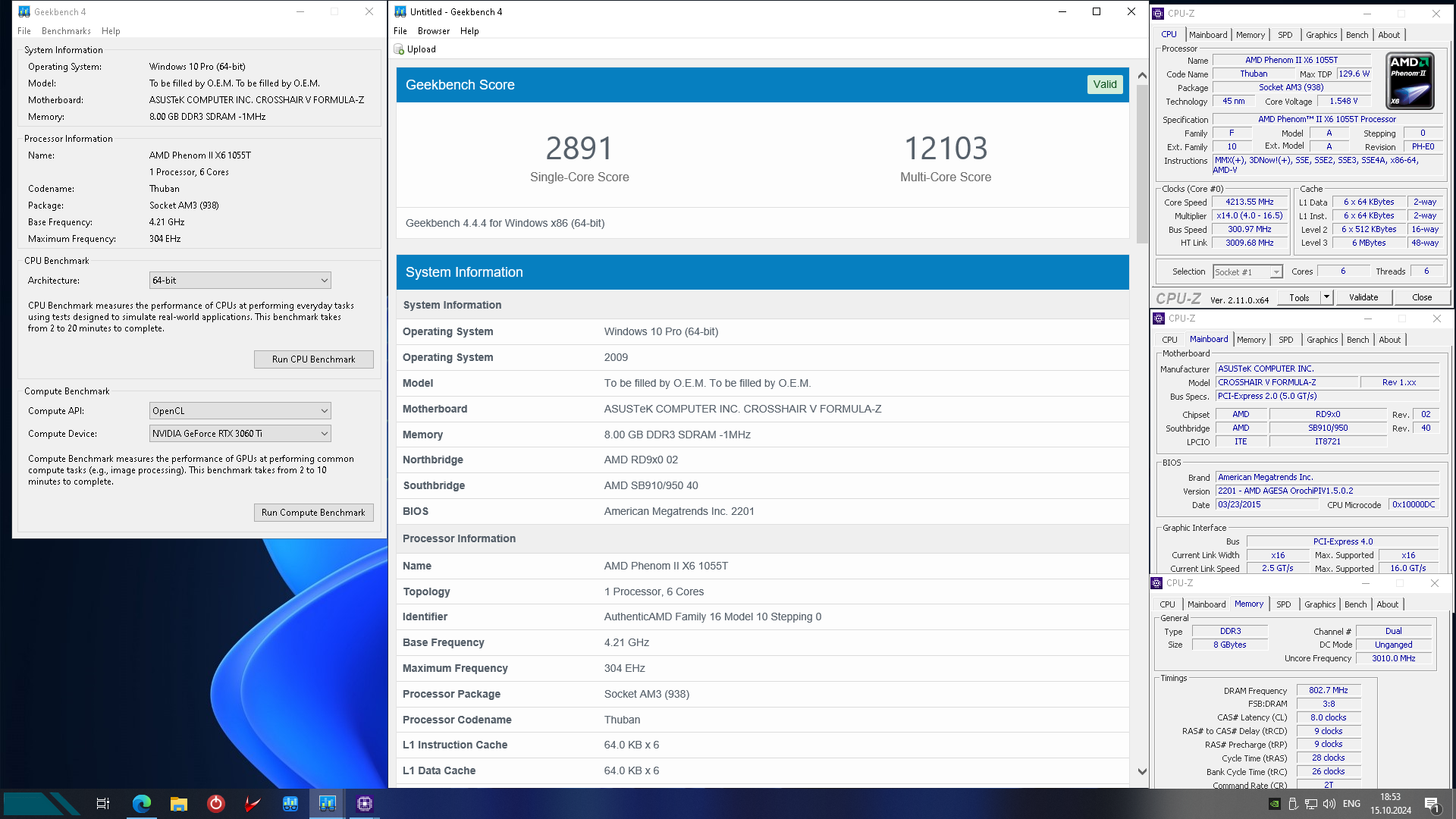Click the results window scrollbar thumb
Viewport: 1456px width, 819px height.
[x=1142, y=165]
